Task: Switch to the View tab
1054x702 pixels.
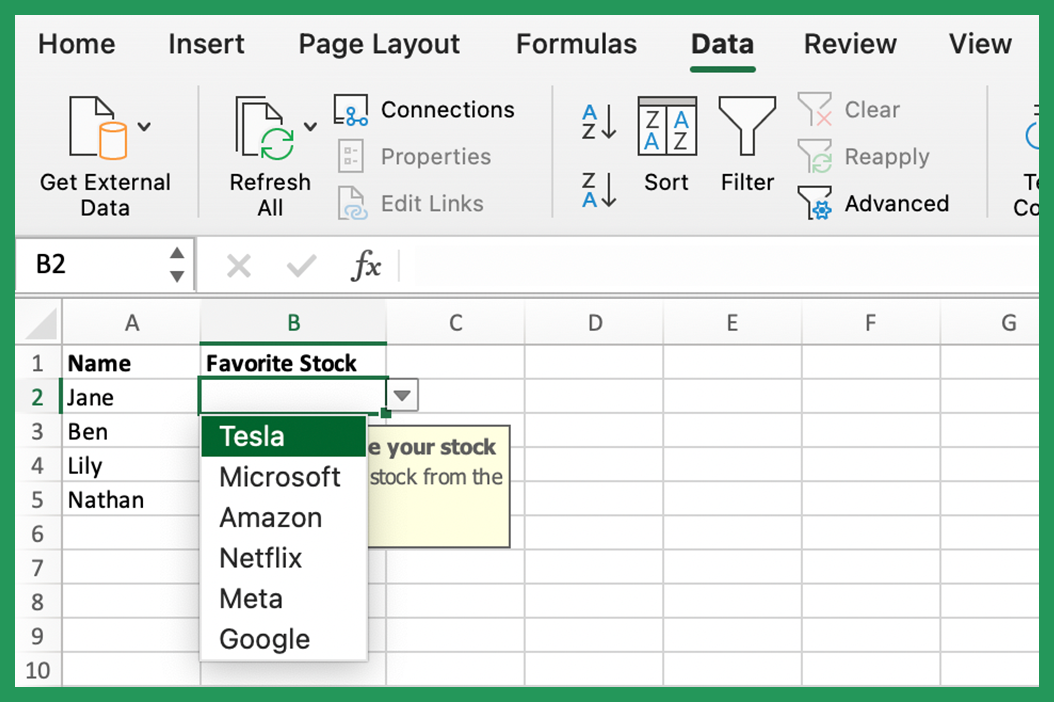Action: click(x=980, y=44)
